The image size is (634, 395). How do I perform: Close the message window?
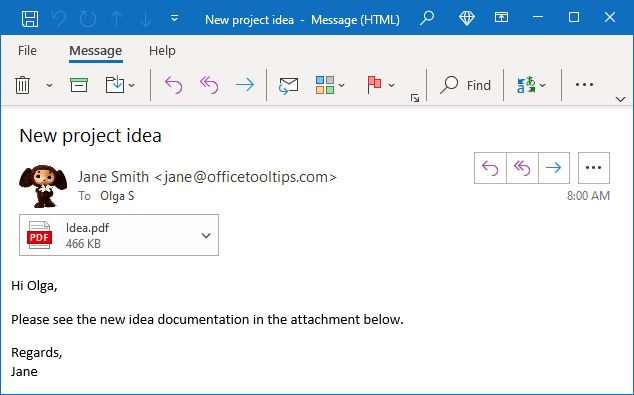coord(610,17)
